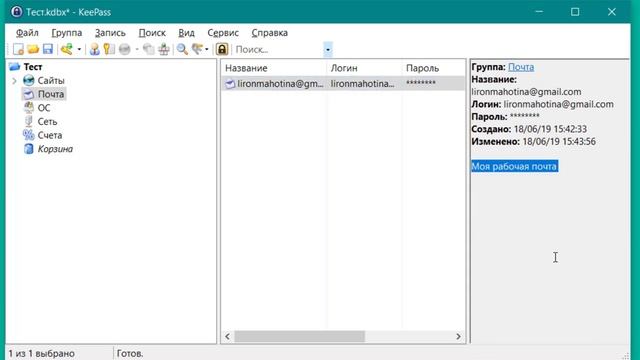
Task: Open the Поиск menu
Action: (152, 33)
